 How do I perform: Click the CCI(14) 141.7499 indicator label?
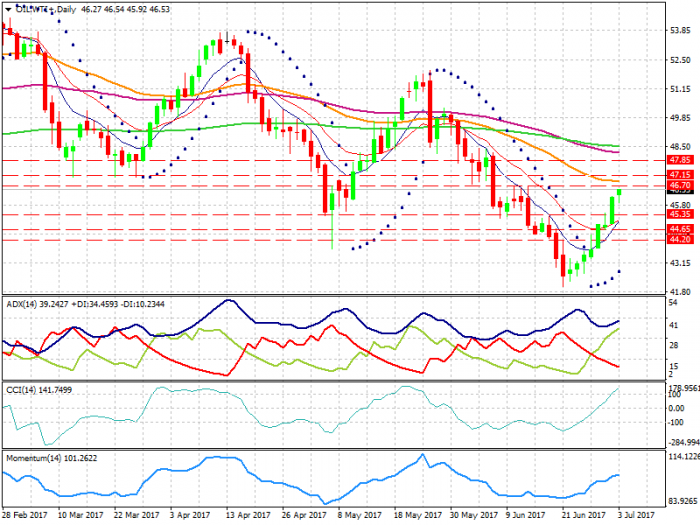click(39, 390)
